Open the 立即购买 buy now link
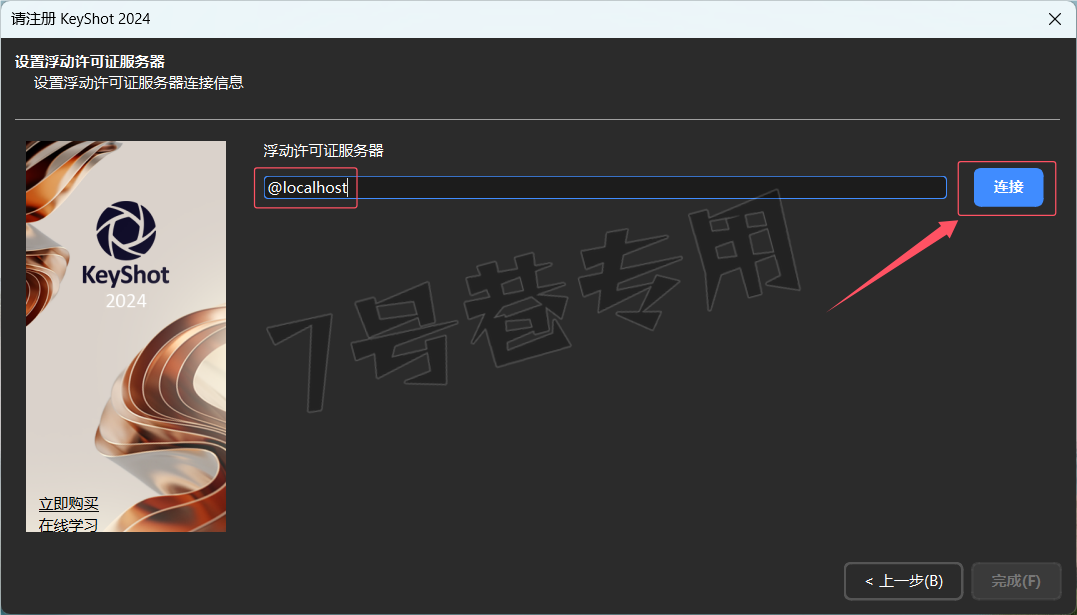Viewport: 1077px width, 615px height. (x=69, y=504)
